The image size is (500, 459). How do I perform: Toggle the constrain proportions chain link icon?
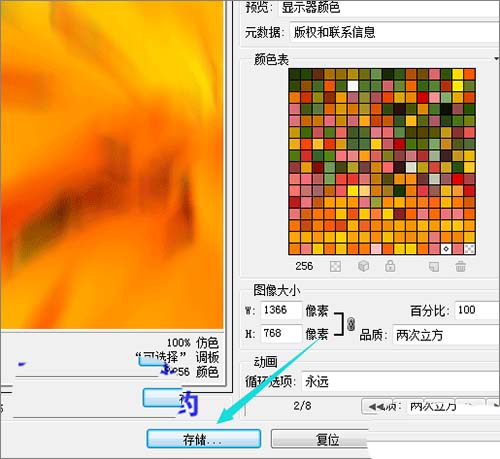pos(351,324)
